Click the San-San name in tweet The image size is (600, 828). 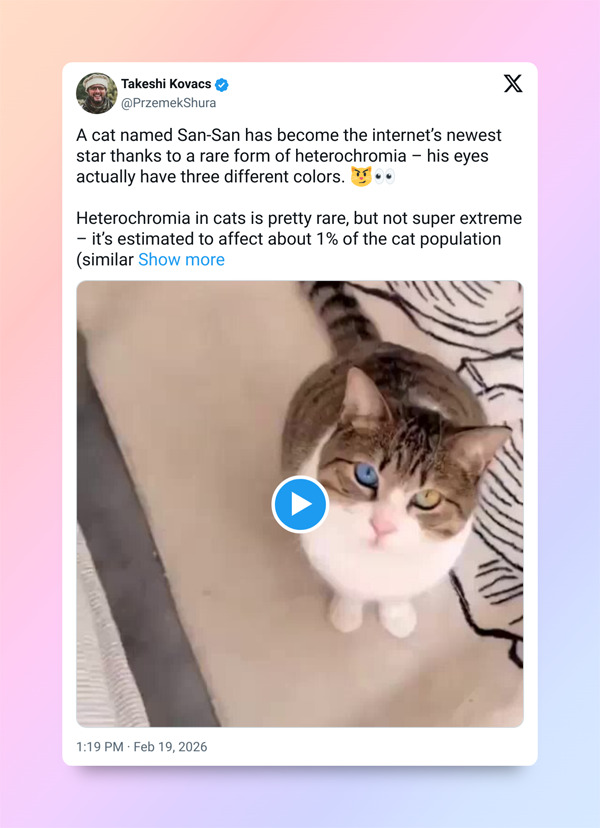click(x=209, y=135)
